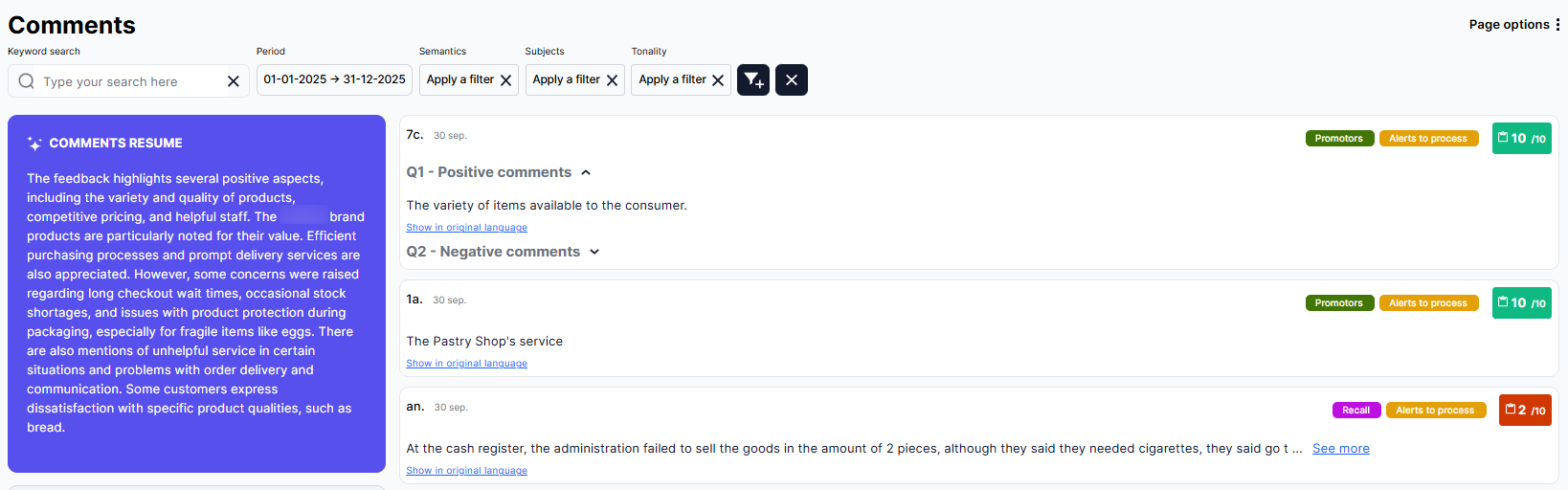Show original language for variety of items comment
The height and width of the screenshot is (490, 1568).
click(x=466, y=228)
